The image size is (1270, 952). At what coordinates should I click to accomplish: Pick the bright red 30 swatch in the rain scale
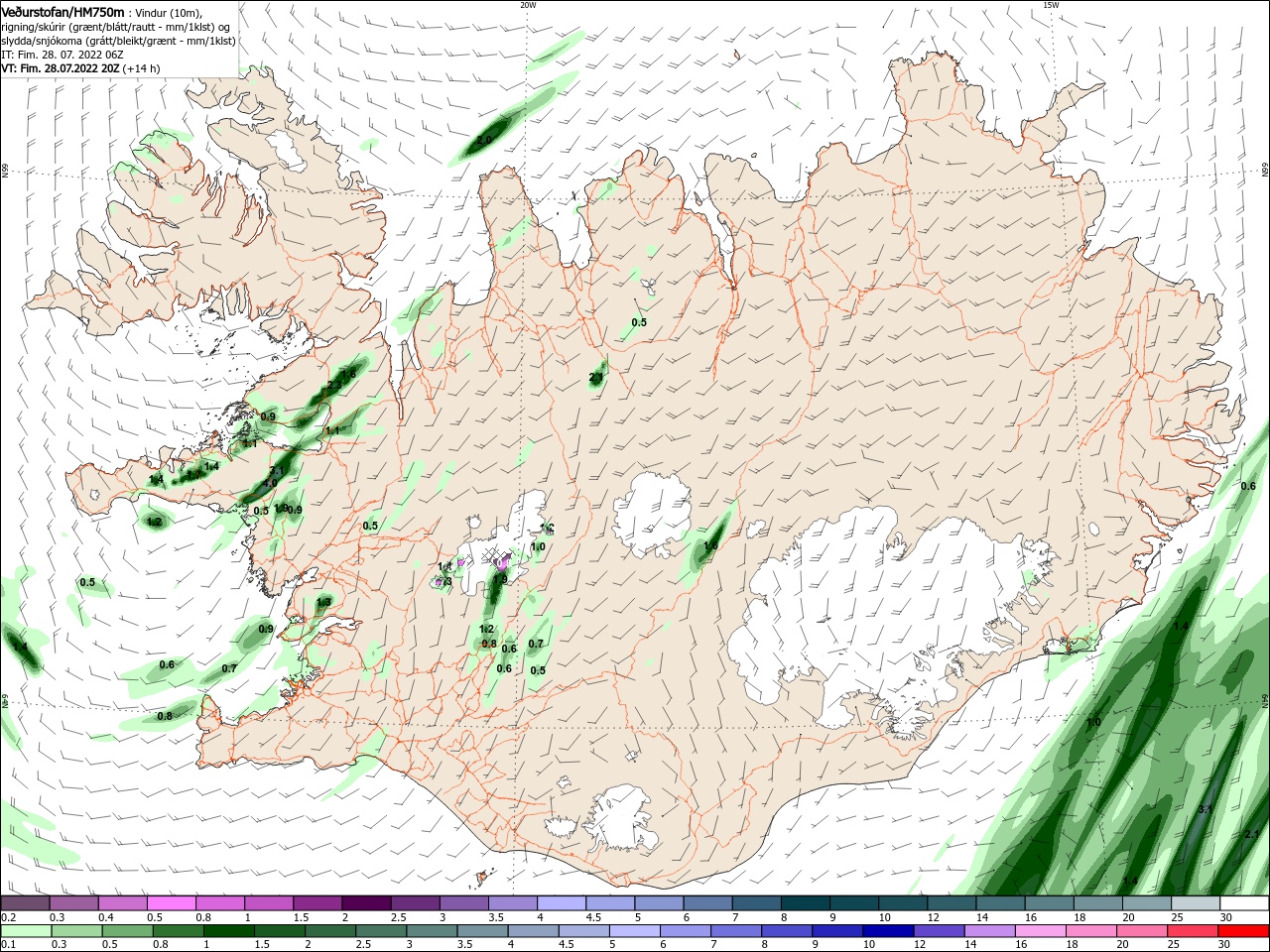[x=1242, y=931]
